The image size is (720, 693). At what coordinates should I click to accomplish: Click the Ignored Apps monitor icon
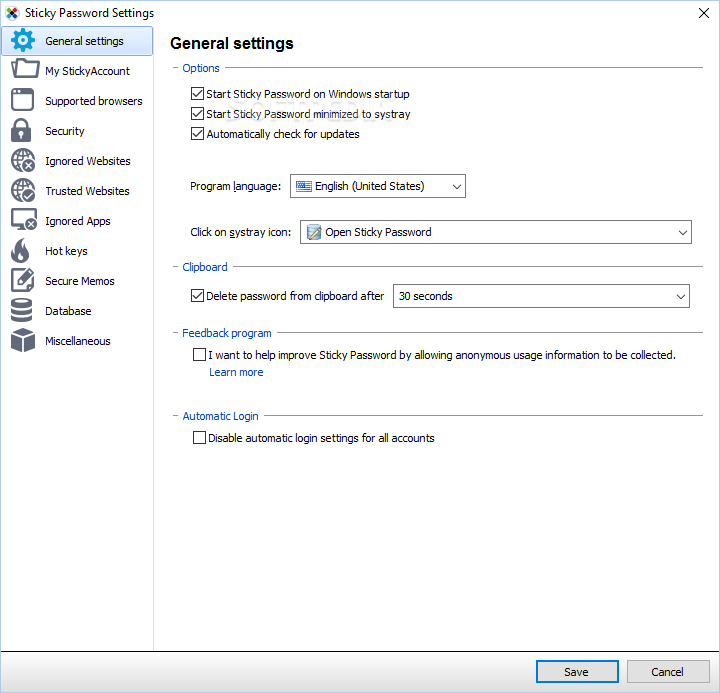pos(24,220)
